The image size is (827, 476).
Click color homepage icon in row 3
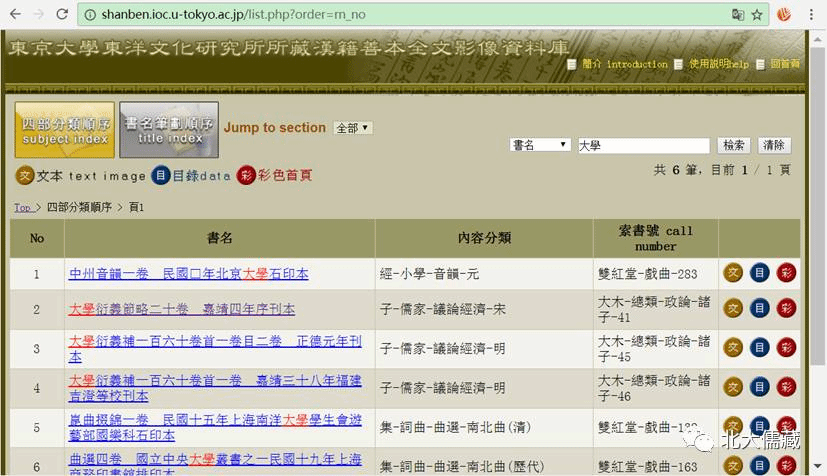(786, 348)
